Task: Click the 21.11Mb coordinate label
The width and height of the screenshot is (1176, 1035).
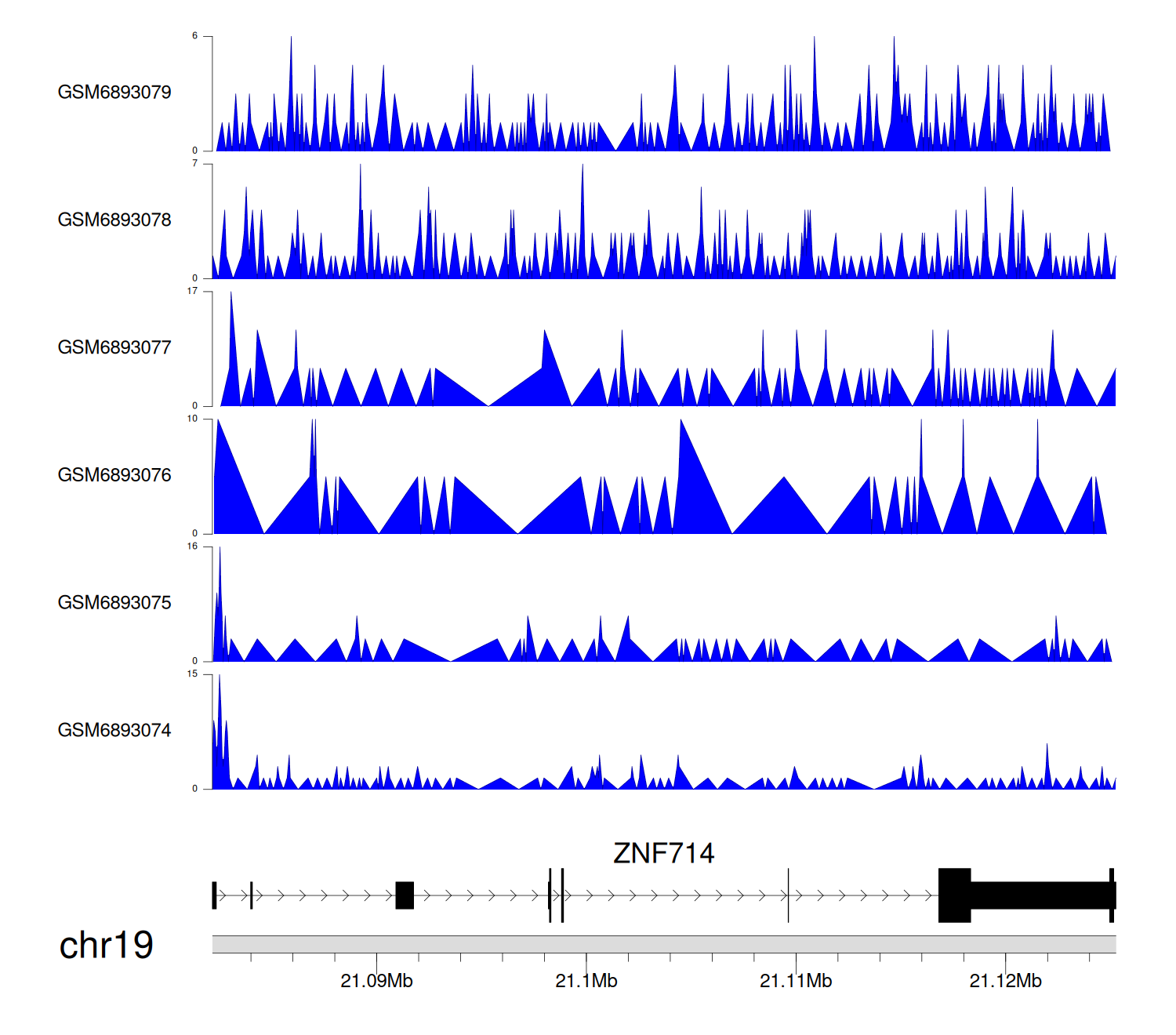Action: pyautogui.click(x=795, y=981)
